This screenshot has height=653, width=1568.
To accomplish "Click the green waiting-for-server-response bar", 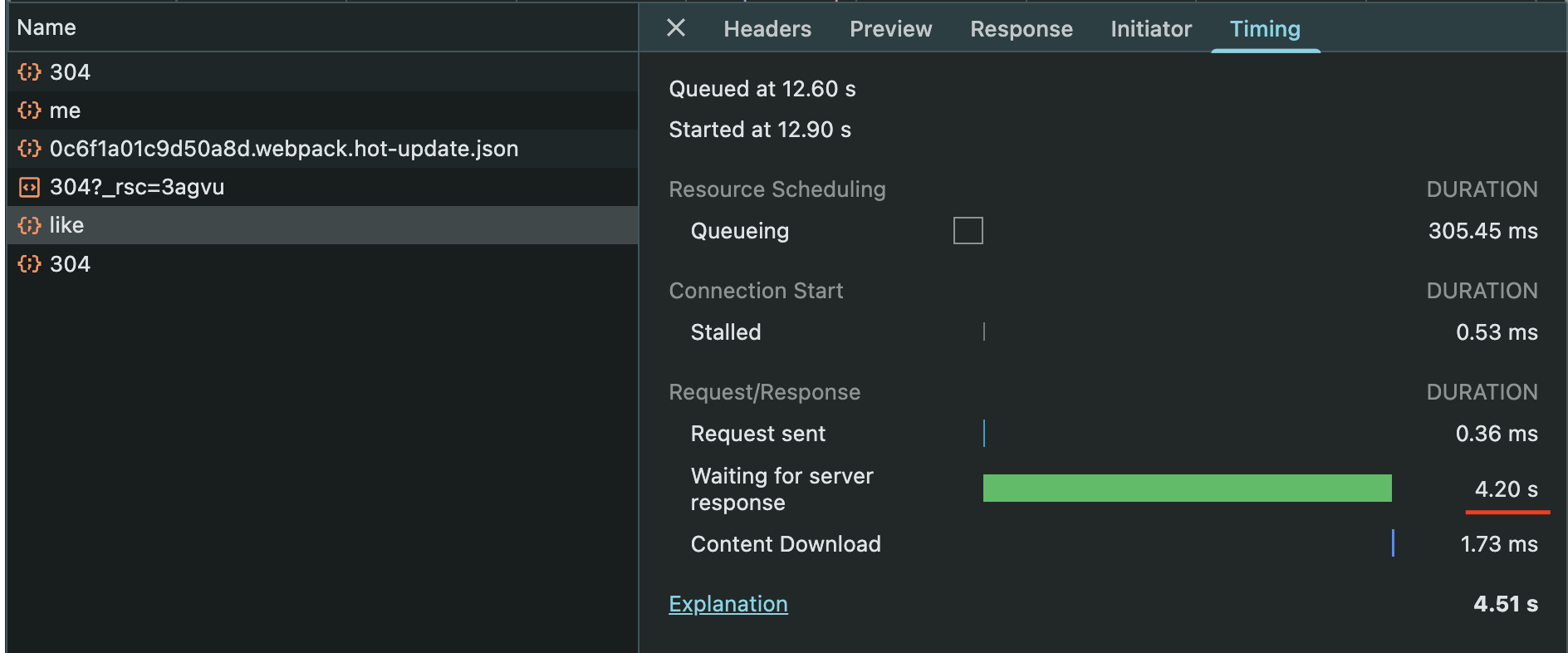I will coord(1187,489).
